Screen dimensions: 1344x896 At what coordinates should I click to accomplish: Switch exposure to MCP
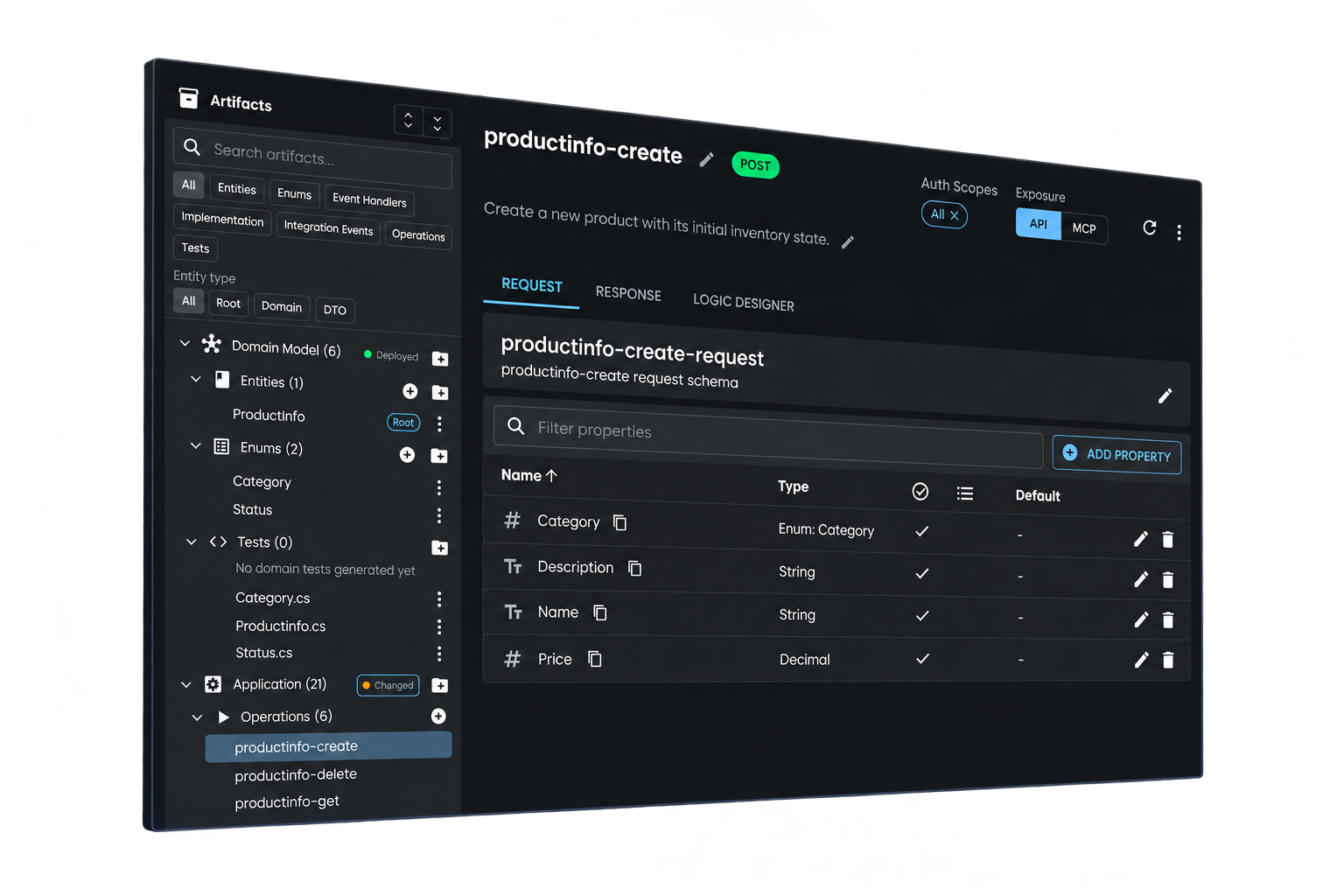pyautogui.click(x=1084, y=228)
